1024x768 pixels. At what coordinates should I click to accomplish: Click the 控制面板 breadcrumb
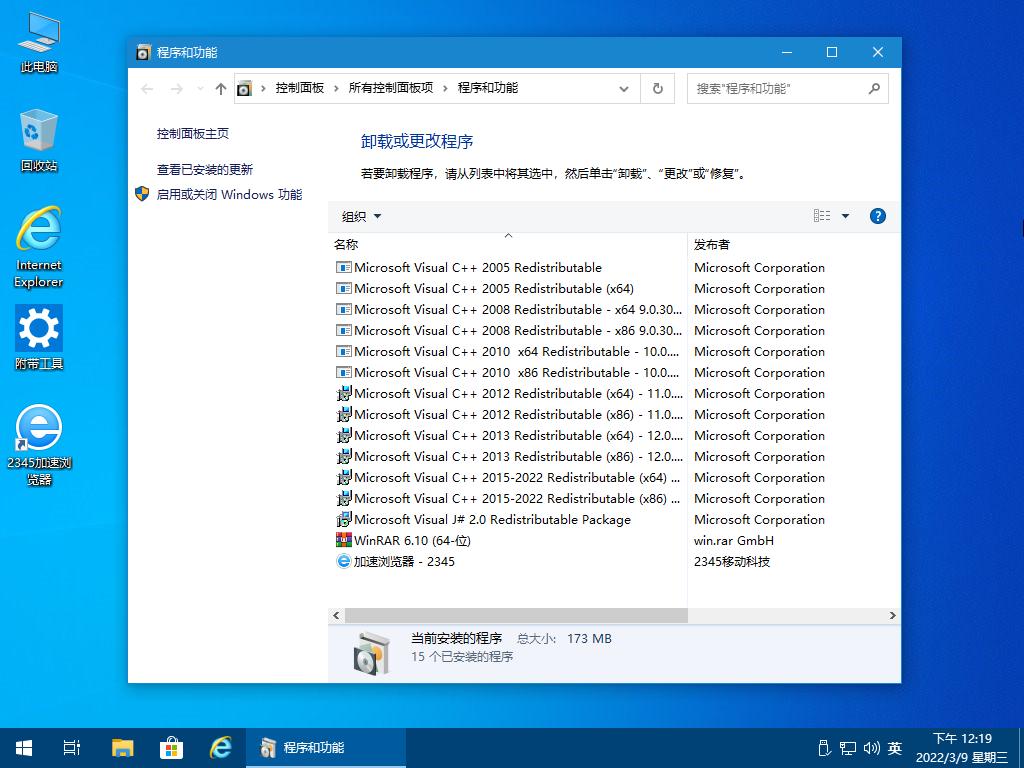pyautogui.click(x=300, y=88)
